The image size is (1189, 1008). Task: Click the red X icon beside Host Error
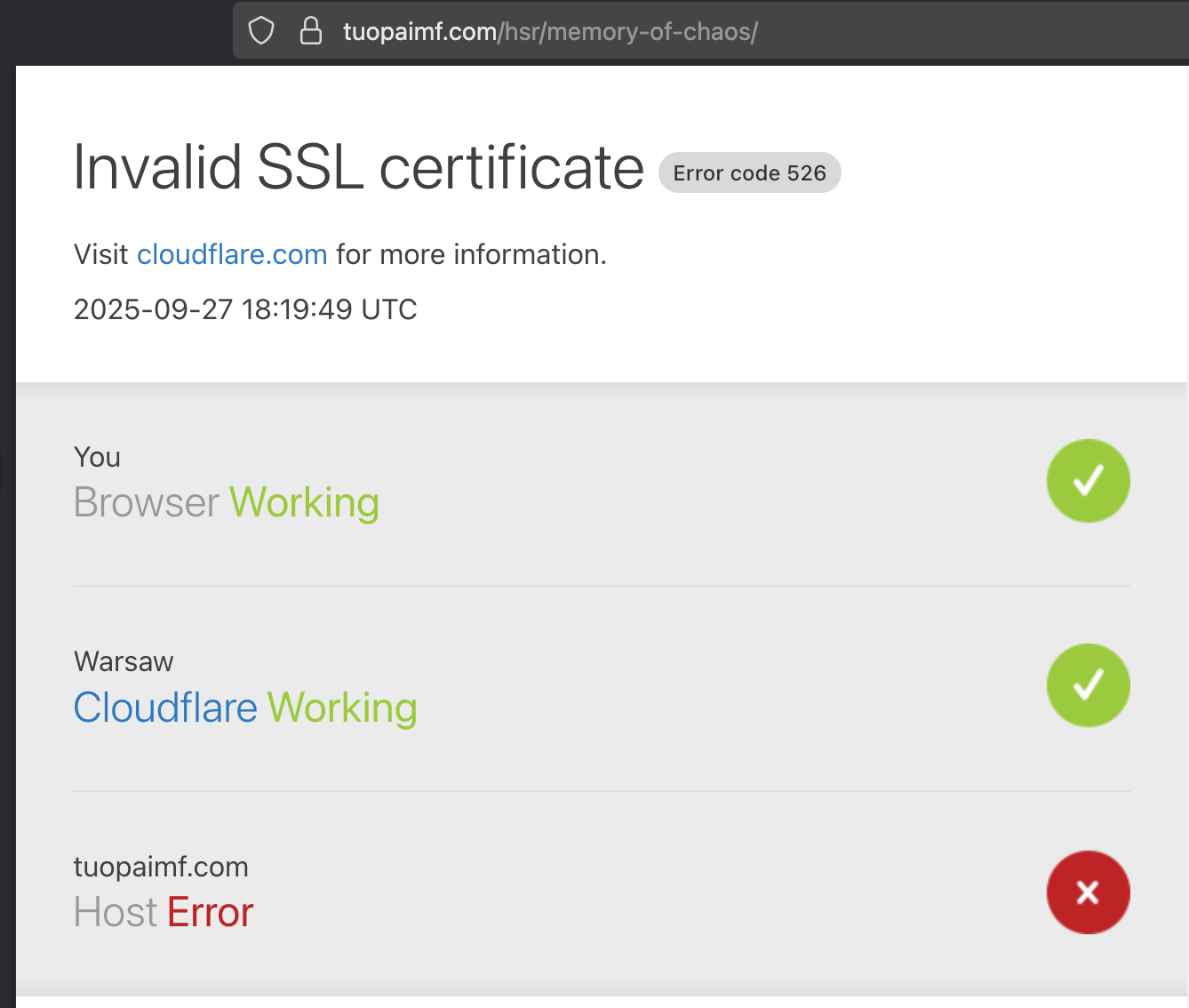pyautogui.click(x=1088, y=892)
